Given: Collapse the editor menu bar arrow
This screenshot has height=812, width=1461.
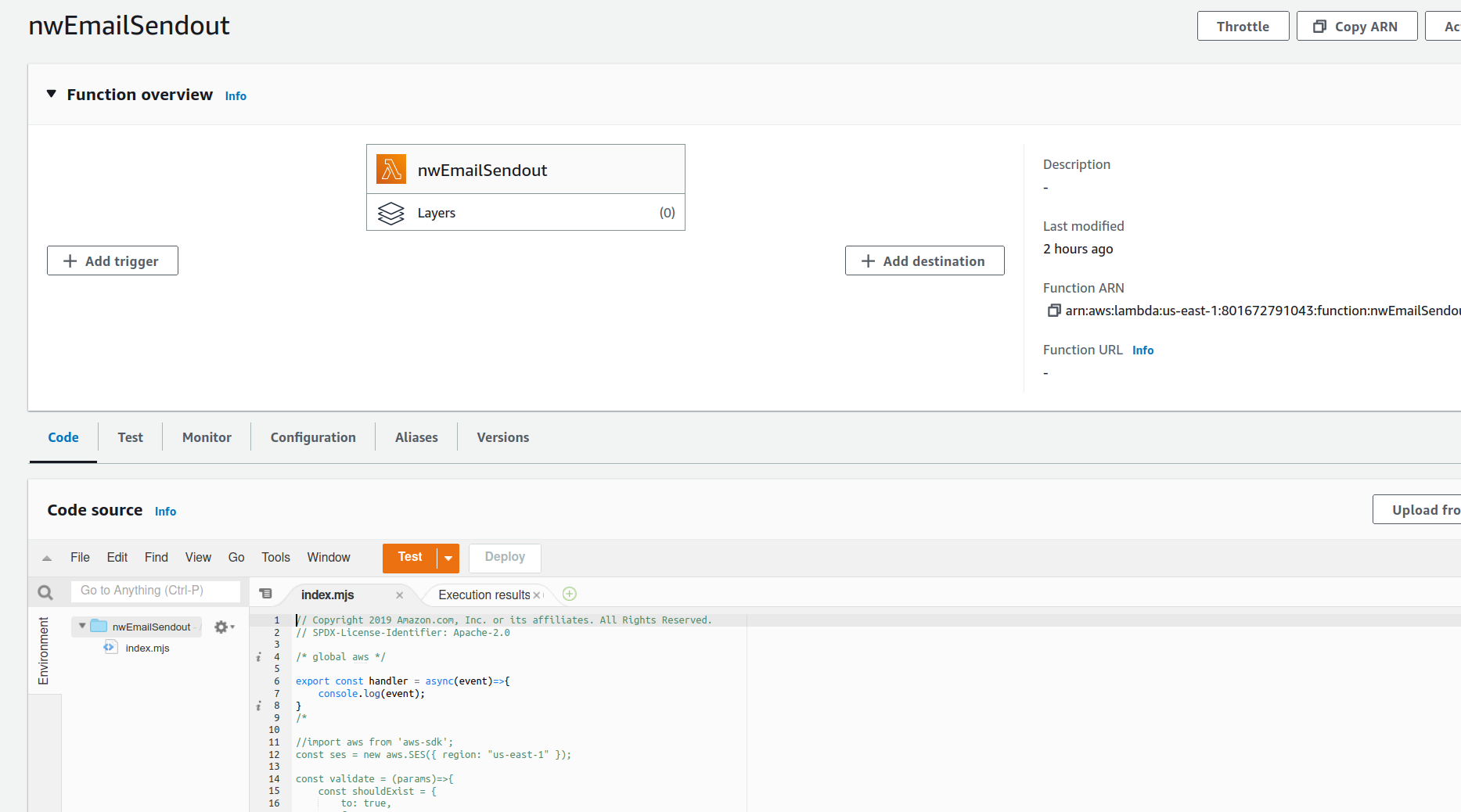Looking at the screenshot, I should (47, 558).
